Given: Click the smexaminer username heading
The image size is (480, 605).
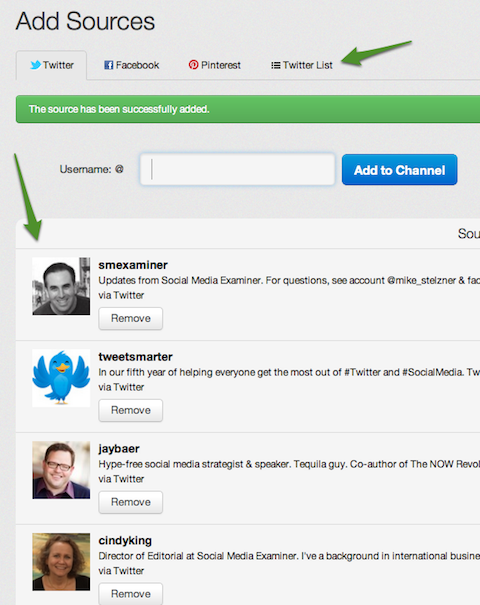Looking at the screenshot, I should (133, 265).
